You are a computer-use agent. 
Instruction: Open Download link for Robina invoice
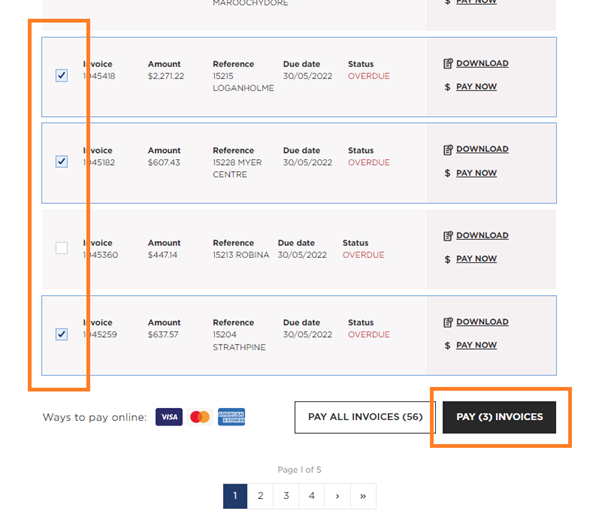[x=482, y=236]
